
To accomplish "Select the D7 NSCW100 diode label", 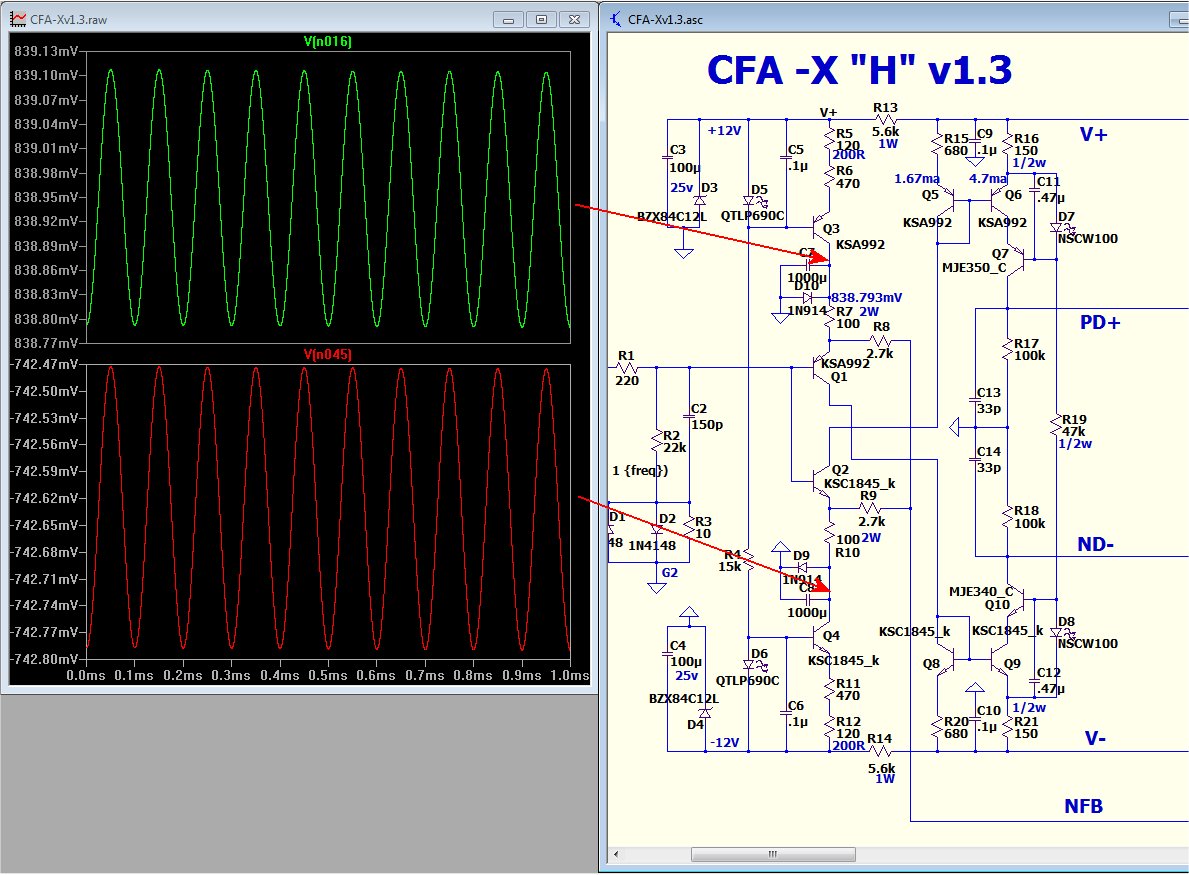I will coord(1088,227).
